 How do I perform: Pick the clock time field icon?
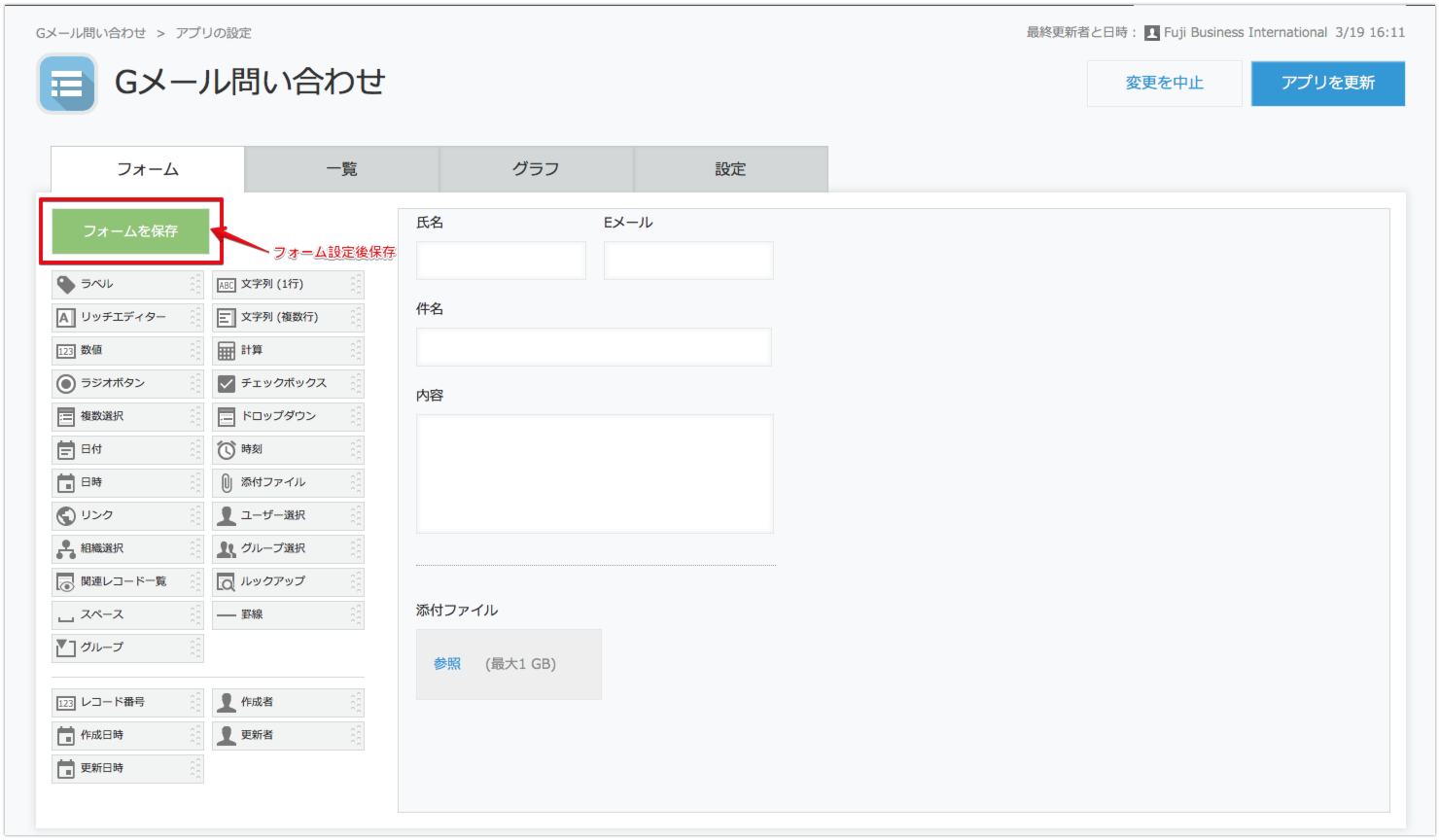pos(227,450)
